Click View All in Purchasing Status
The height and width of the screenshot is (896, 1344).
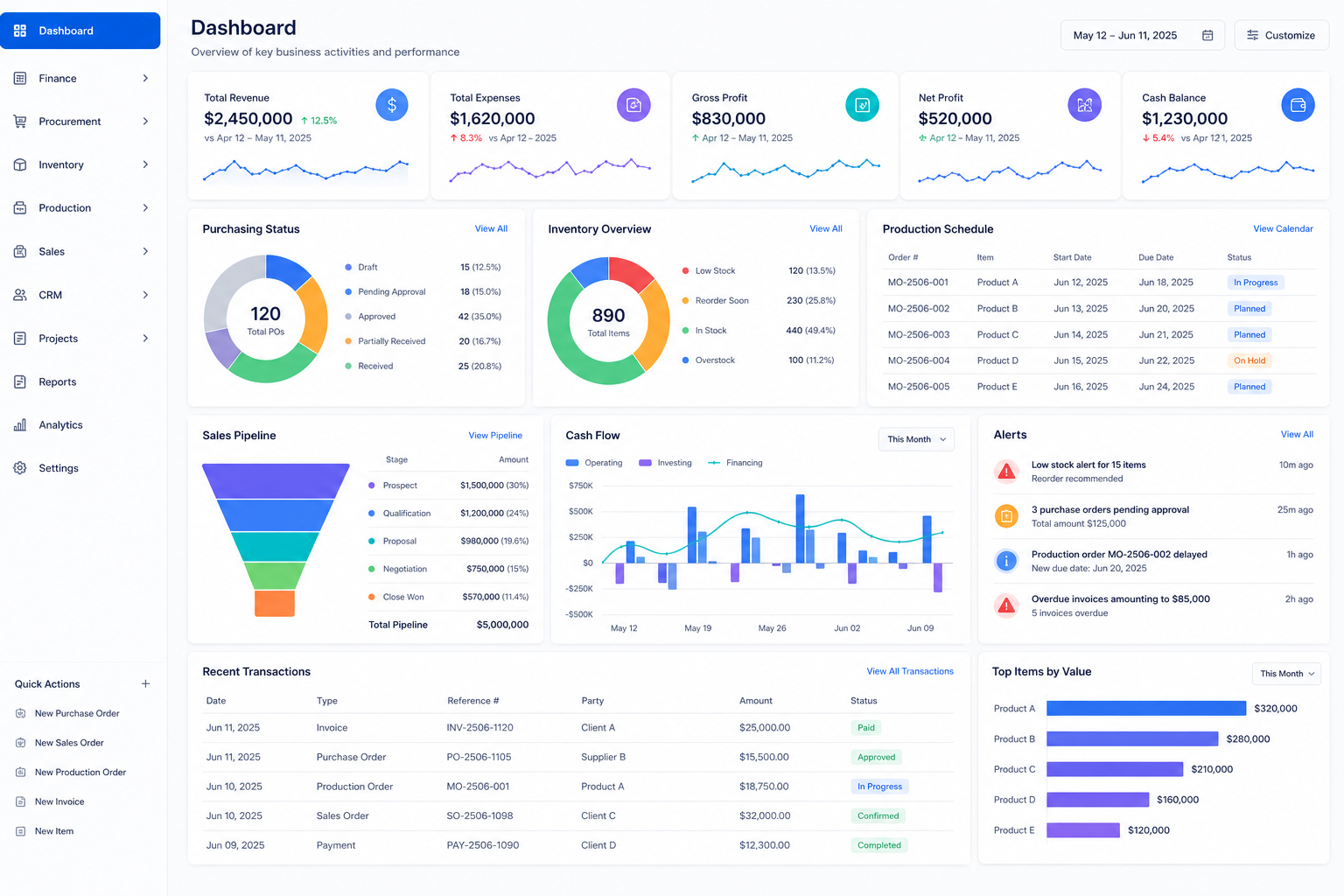click(x=491, y=229)
